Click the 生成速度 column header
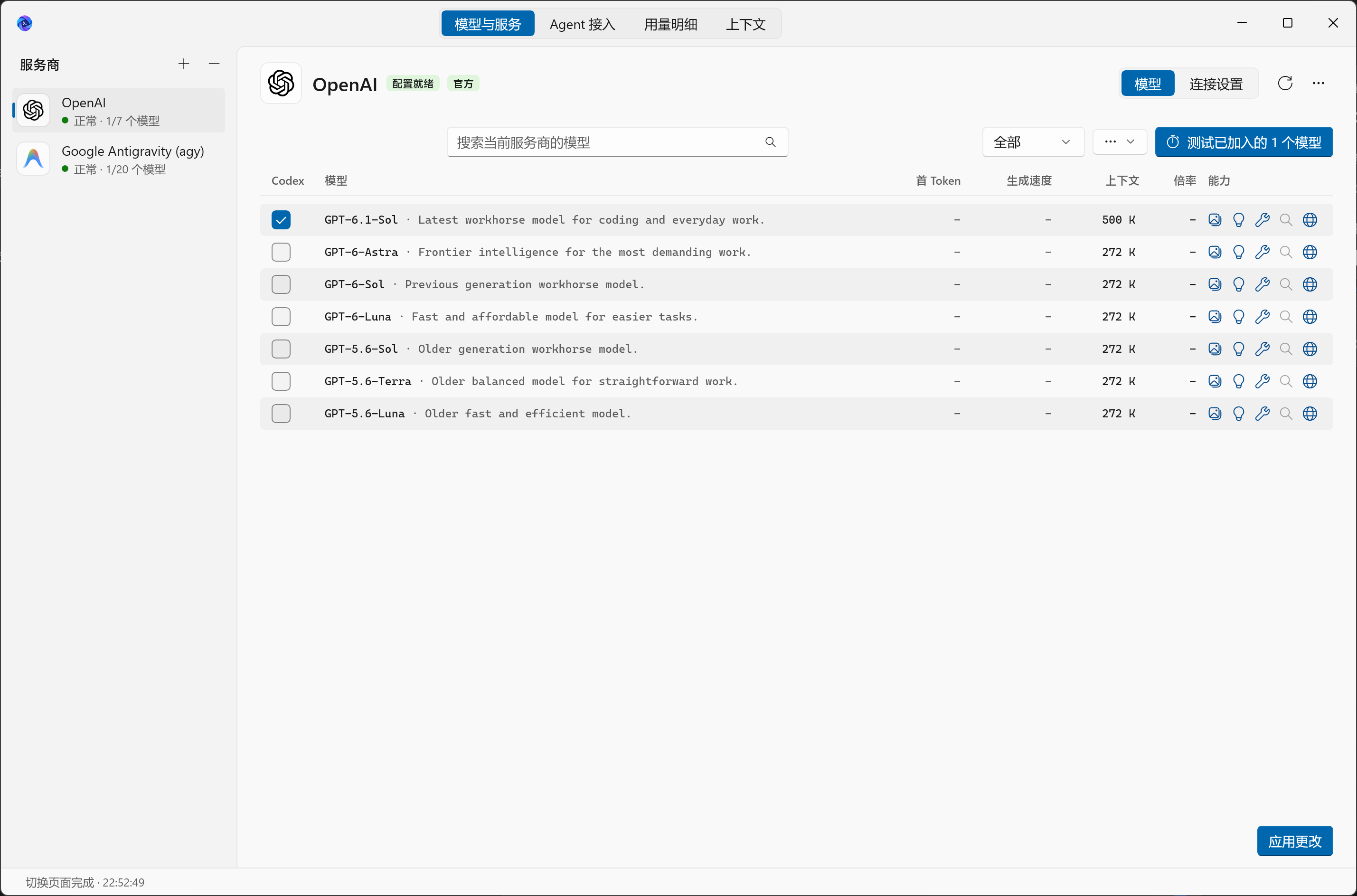The width and height of the screenshot is (1357, 896). [1029, 180]
